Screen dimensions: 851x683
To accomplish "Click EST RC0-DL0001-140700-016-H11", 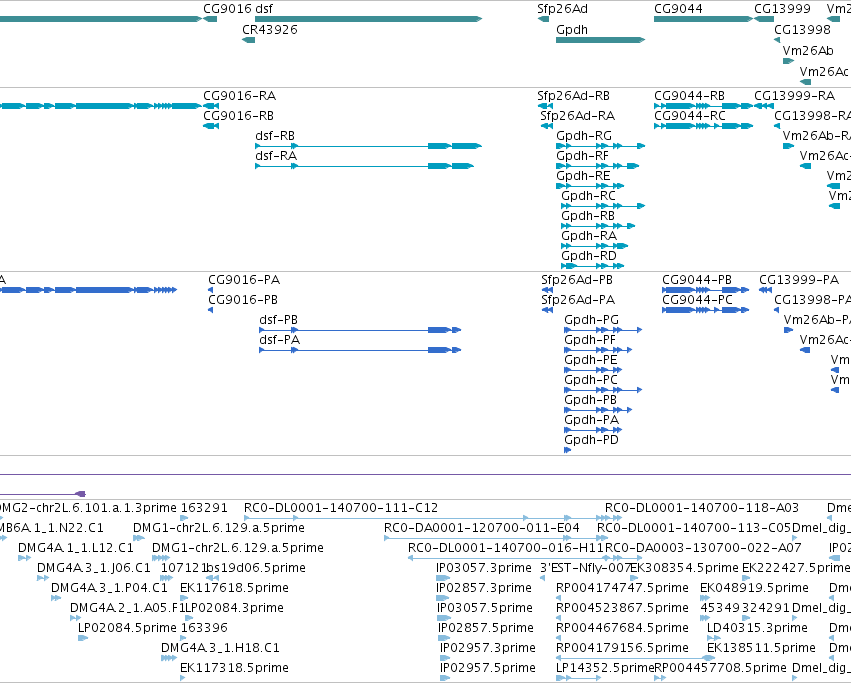I will pyautogui.click(x=506, y=548).
